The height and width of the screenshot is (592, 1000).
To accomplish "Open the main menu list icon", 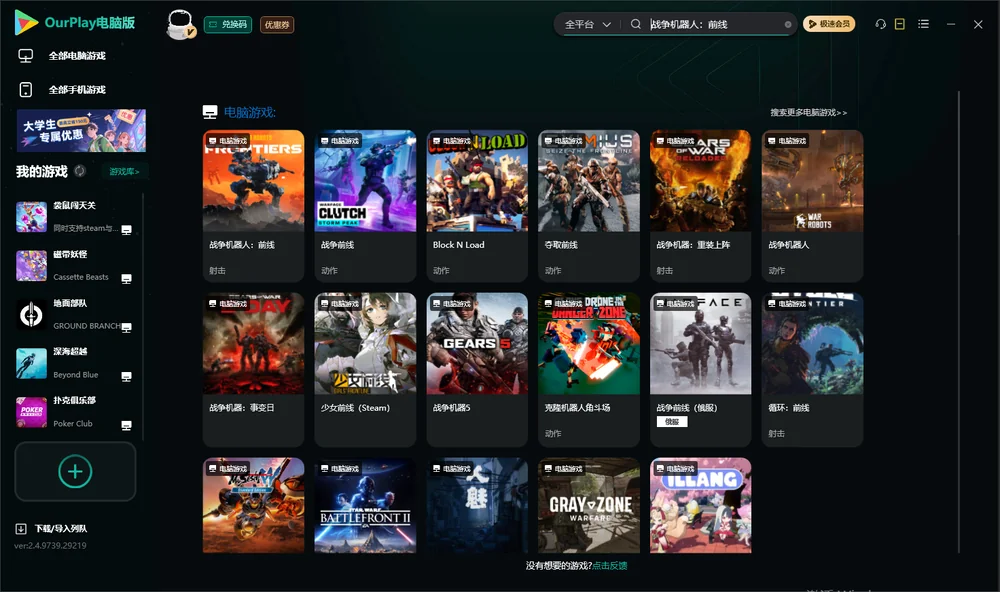I will click(x=923, y=24).
